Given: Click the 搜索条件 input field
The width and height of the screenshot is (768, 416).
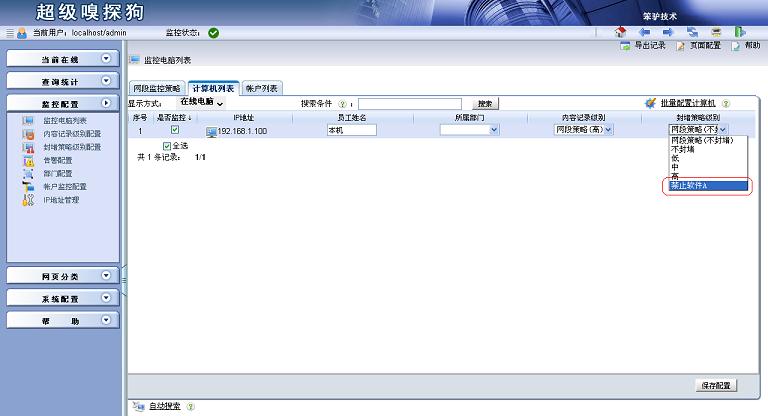Looking at the screenshot, I should pos(410,103).
